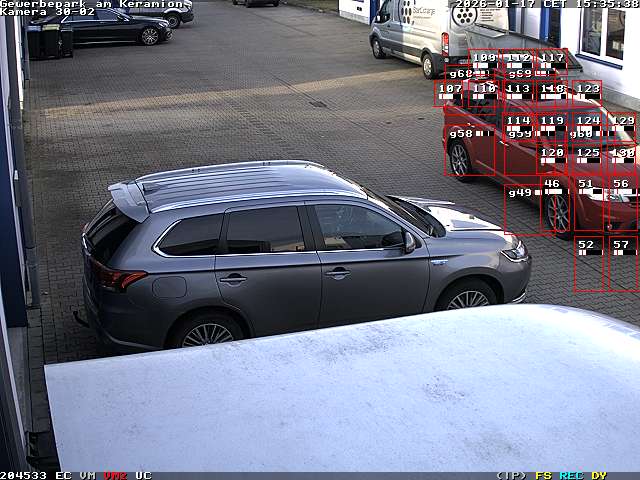640x480 pixels.
Task: Click the REC status indicator
Action: coord(571,475)
